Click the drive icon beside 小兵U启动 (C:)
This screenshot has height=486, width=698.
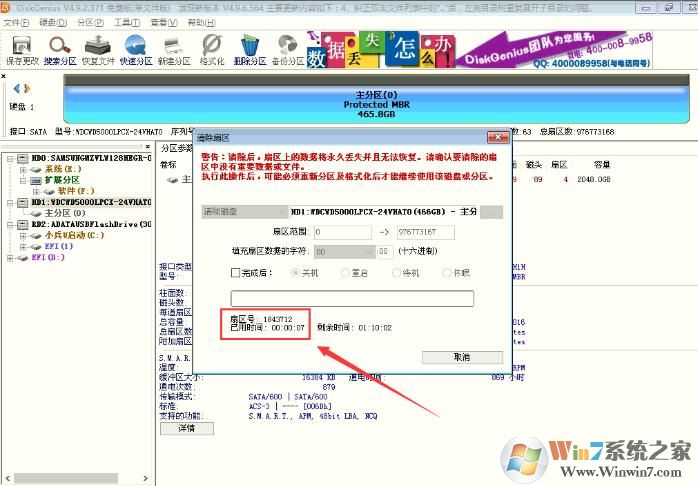pyautogui.click(x=36, y=235)
